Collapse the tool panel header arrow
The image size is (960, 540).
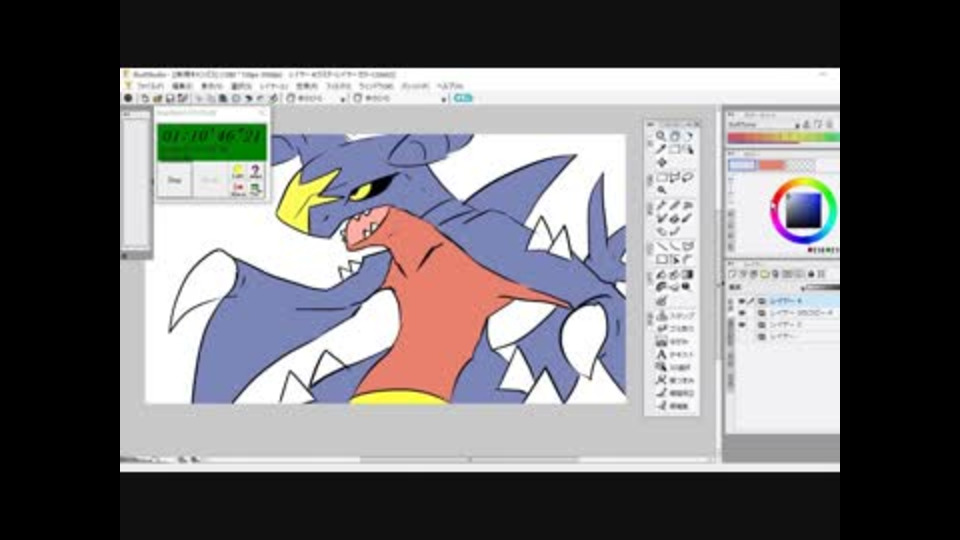[x=650, y=124]
